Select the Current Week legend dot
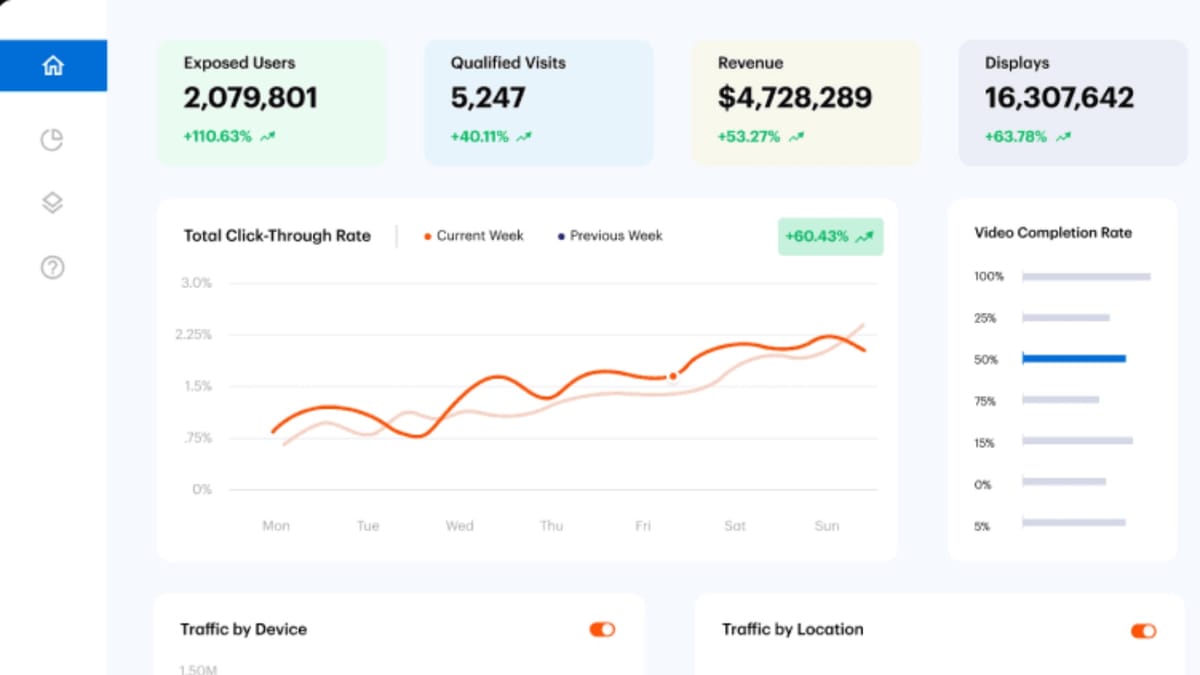This screenshot has height=675, width=1200. coord(428,236)
